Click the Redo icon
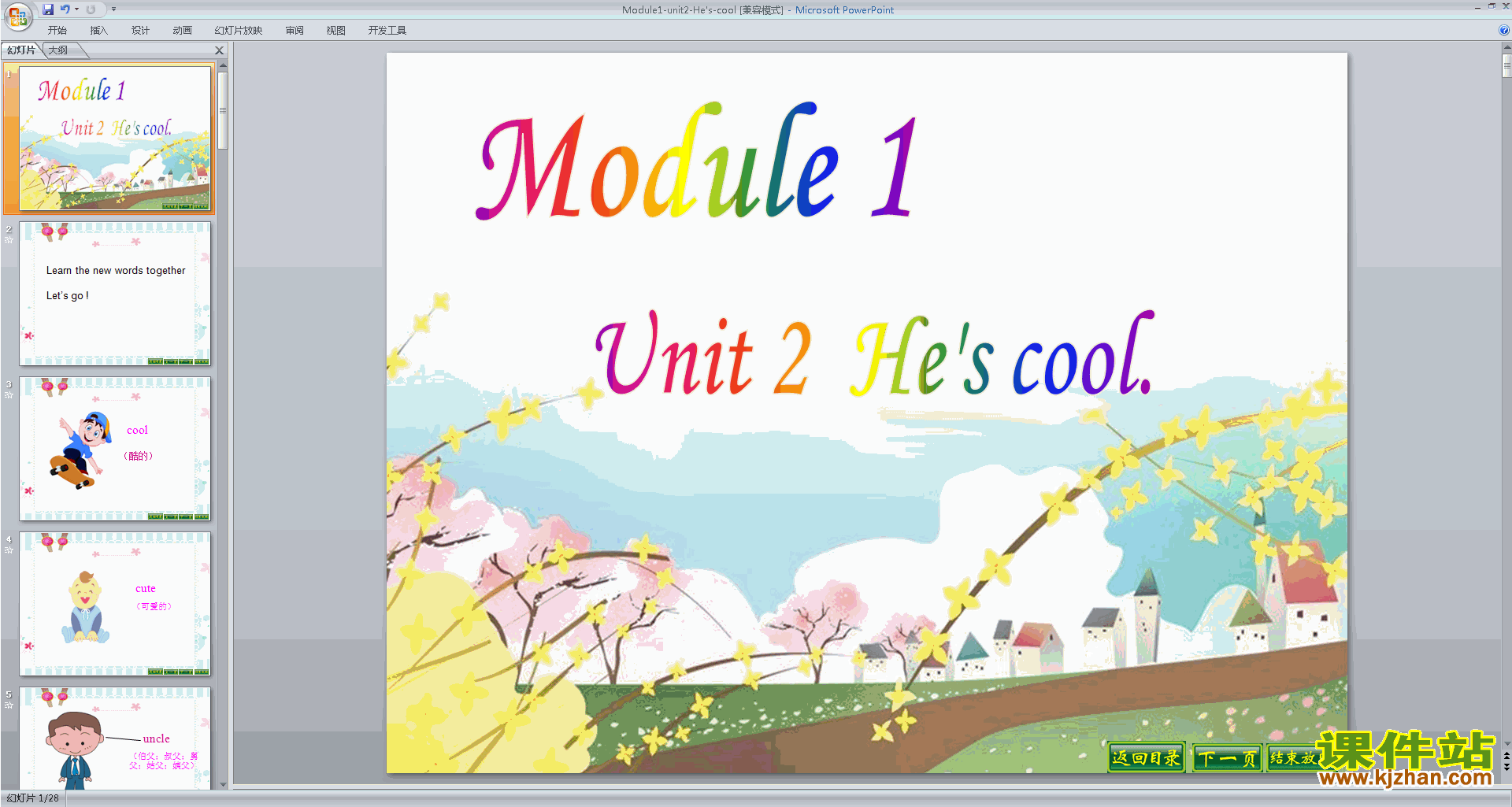 (91, 9)
